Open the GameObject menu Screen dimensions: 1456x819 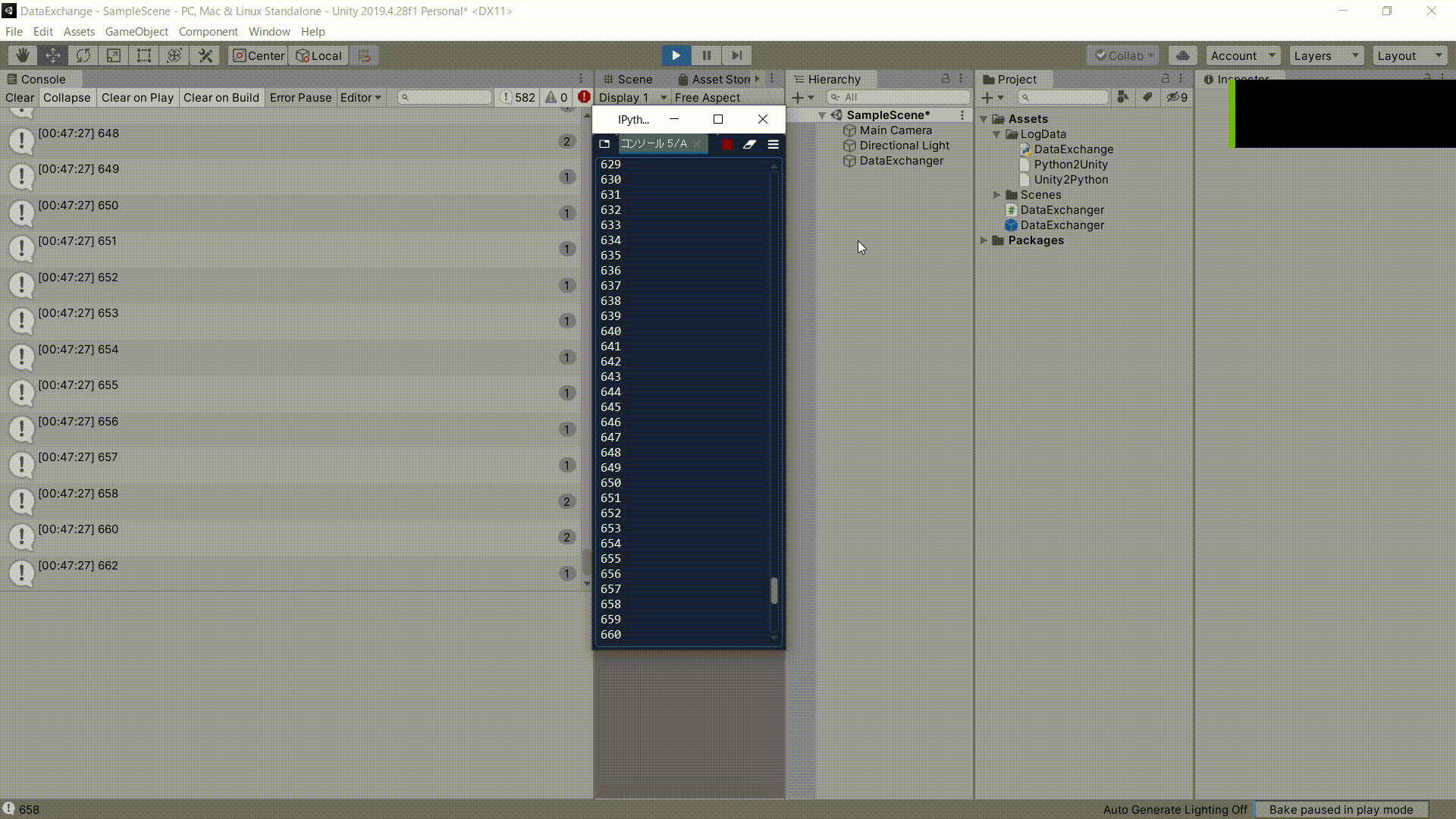click(136, 31)
